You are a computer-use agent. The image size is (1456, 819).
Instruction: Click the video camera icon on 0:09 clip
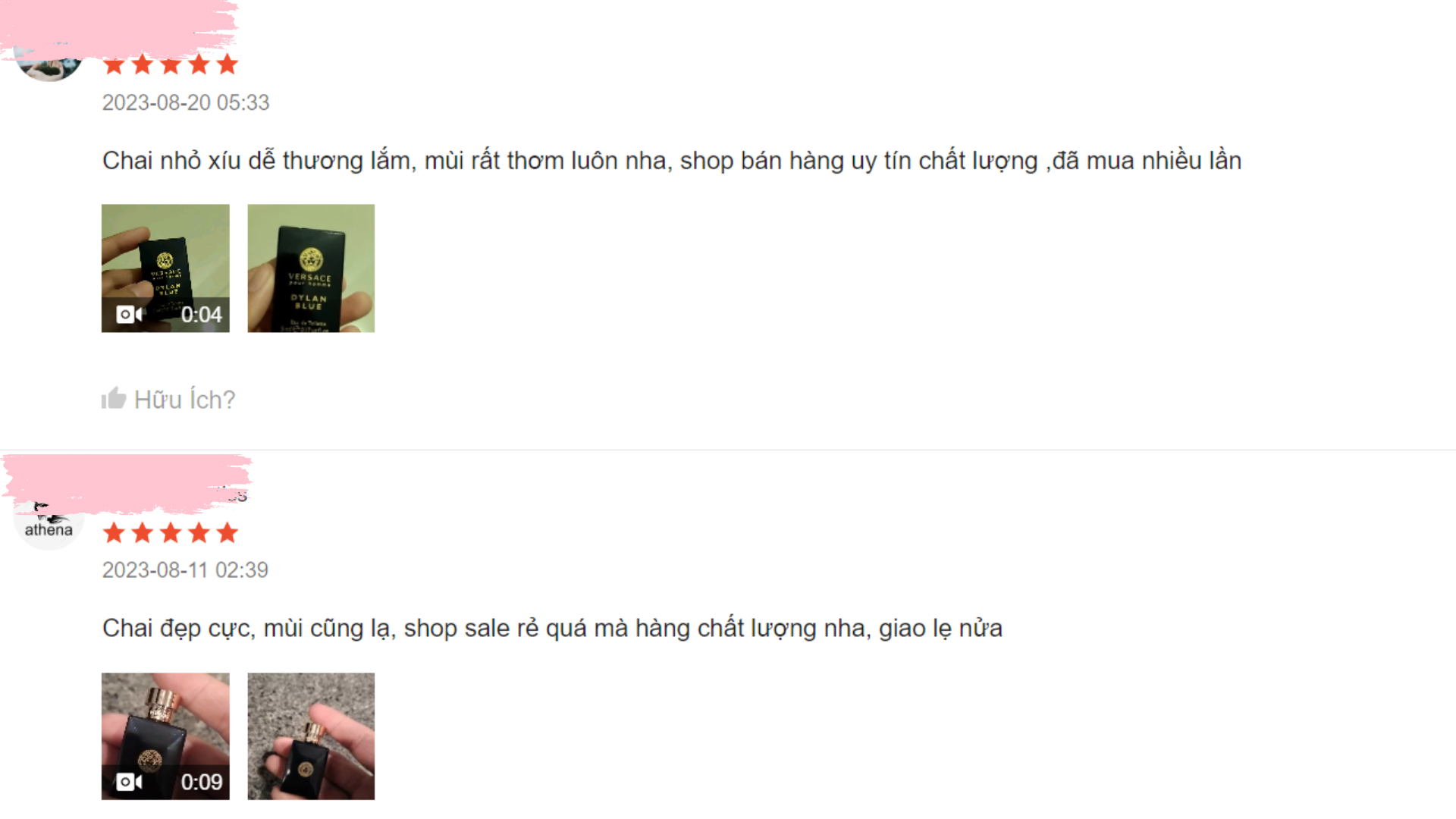129,782
